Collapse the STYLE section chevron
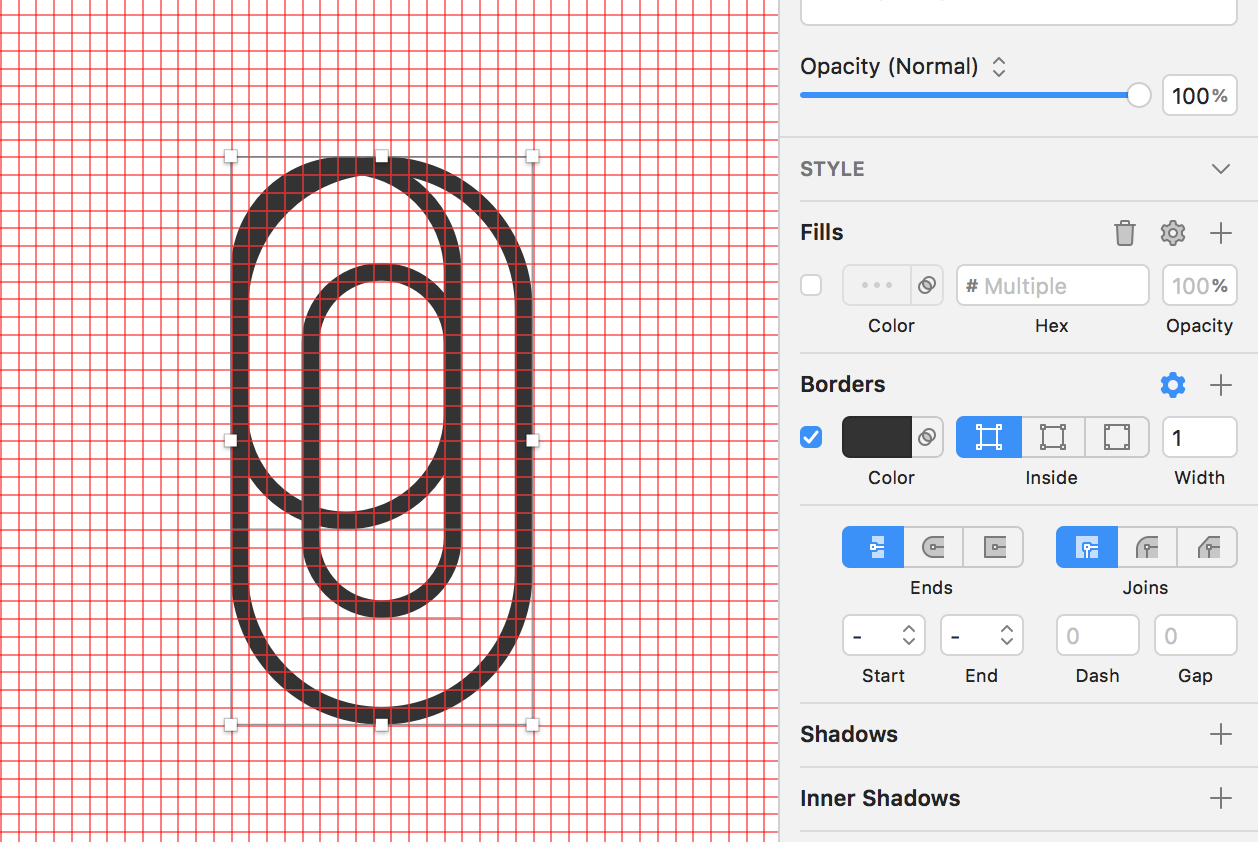The width and height of the screenshot is (1258, 842). (1221, 169)
